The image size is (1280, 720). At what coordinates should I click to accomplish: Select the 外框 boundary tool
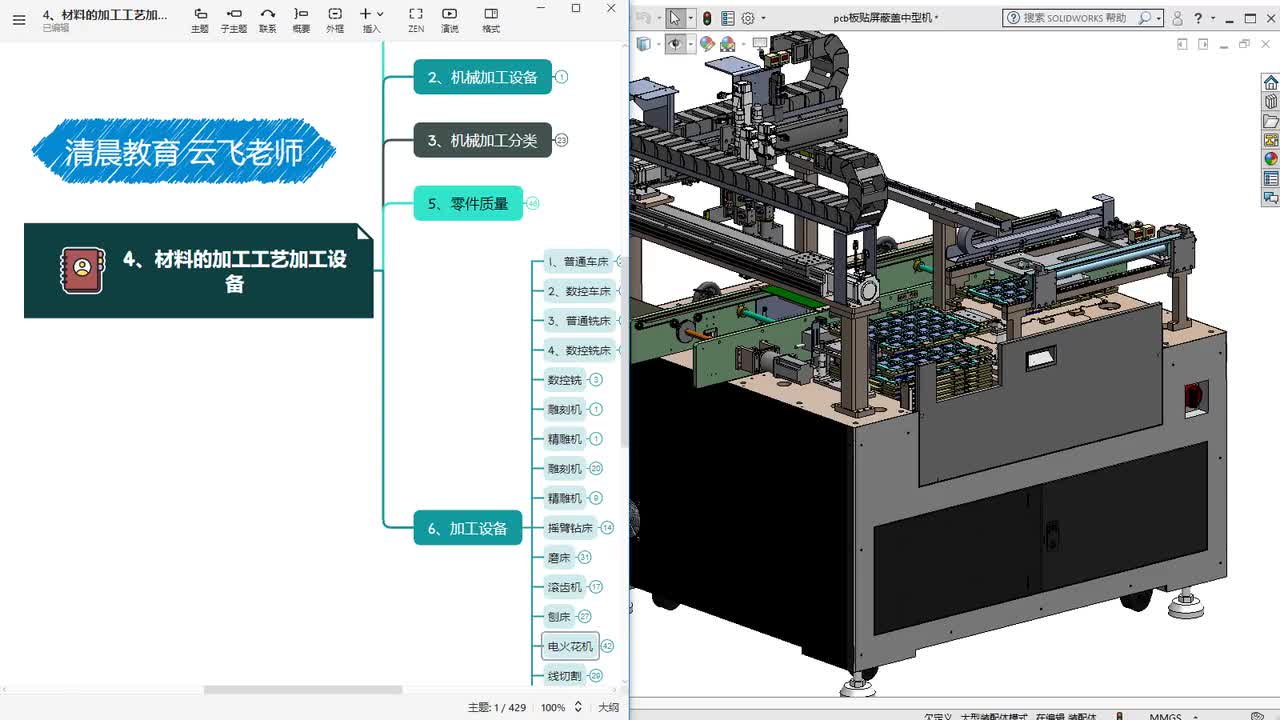pos(335,19)
